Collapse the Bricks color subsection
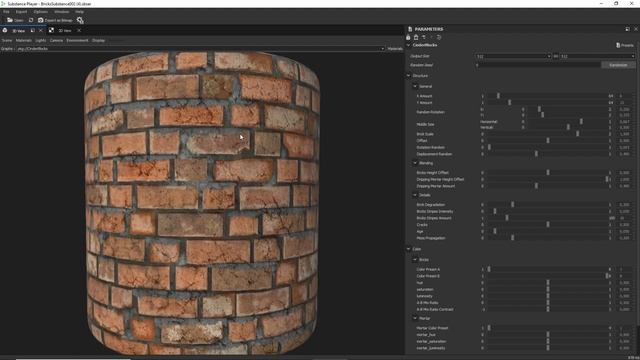Screen dimensions: 640x360 [415, 260]
